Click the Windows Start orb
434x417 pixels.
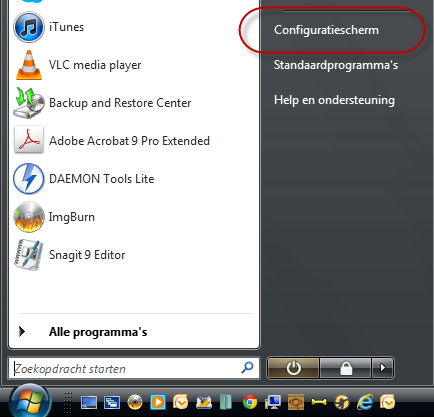30,401
